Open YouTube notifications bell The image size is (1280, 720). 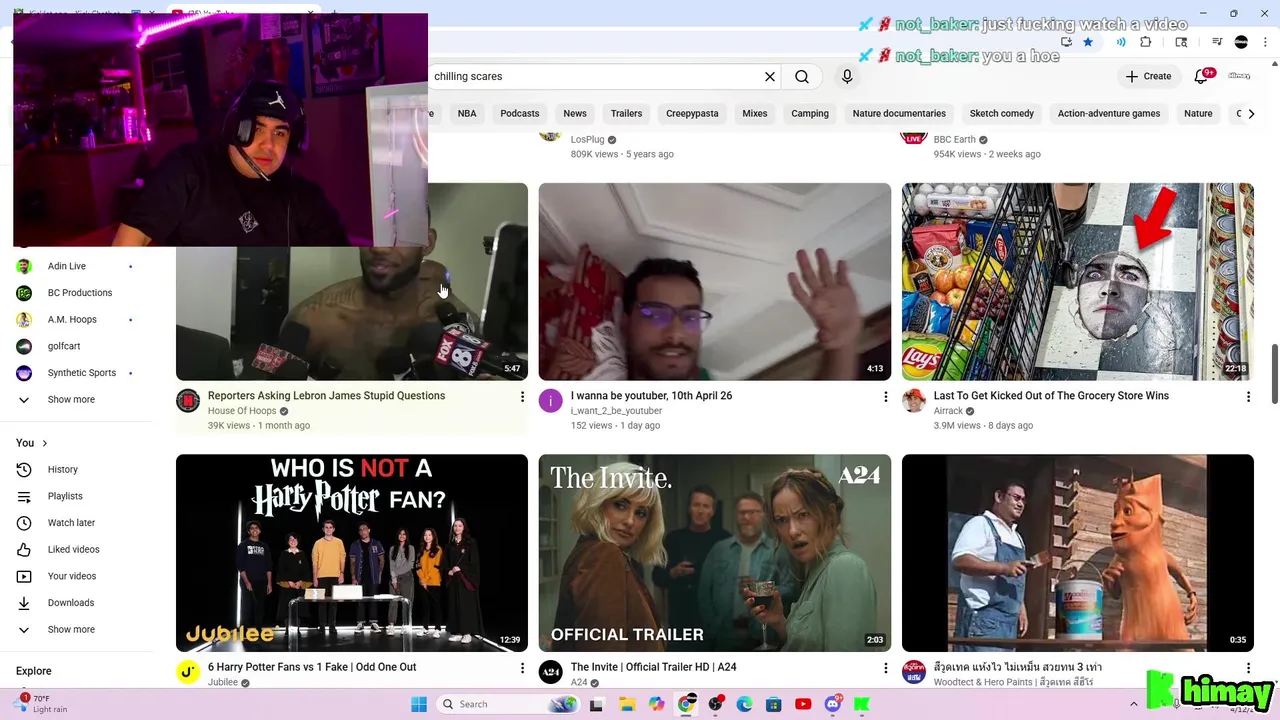1202,76
